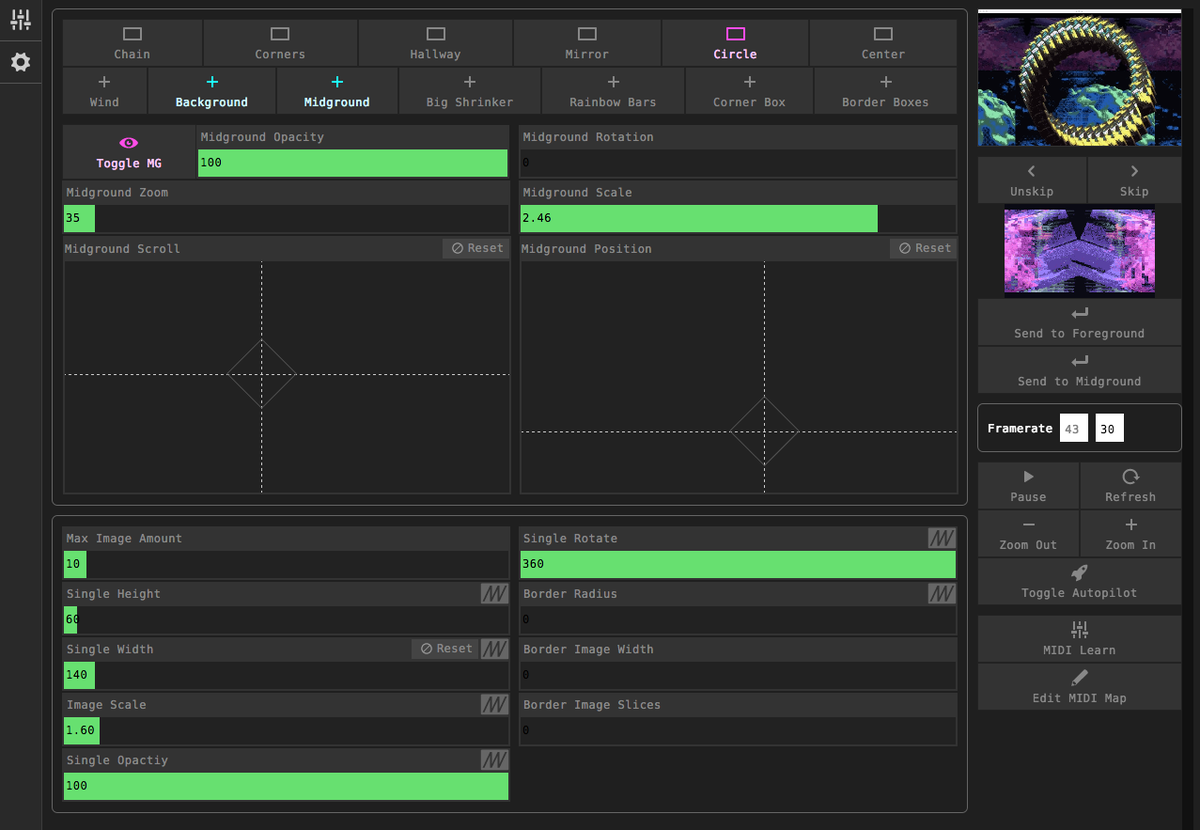This screenshot has height=830, width=1200.
Task: Click the Zoom In button
Action: (1131, 533)
